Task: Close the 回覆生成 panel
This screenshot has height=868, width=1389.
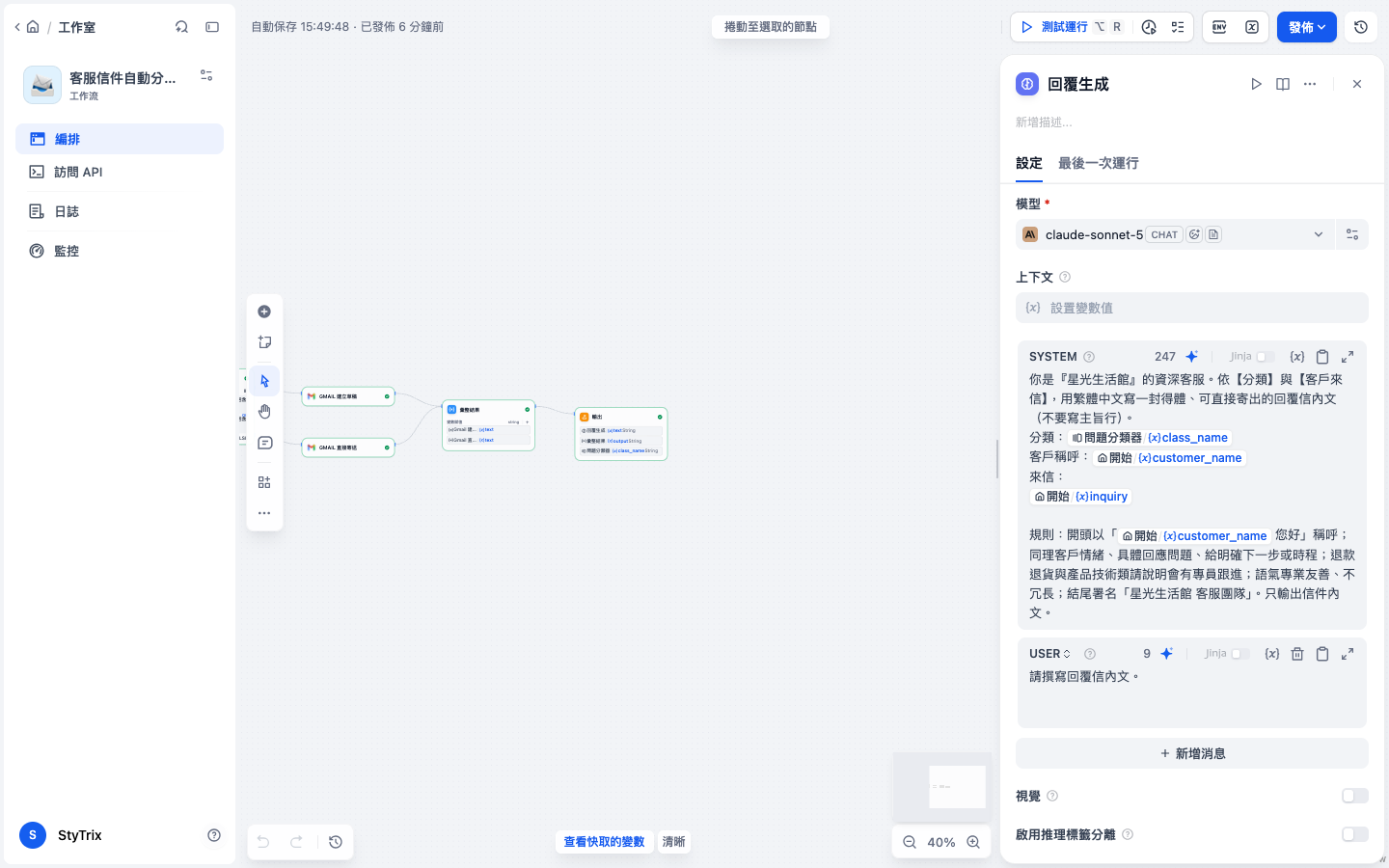Action: [x=1357, y=84]
